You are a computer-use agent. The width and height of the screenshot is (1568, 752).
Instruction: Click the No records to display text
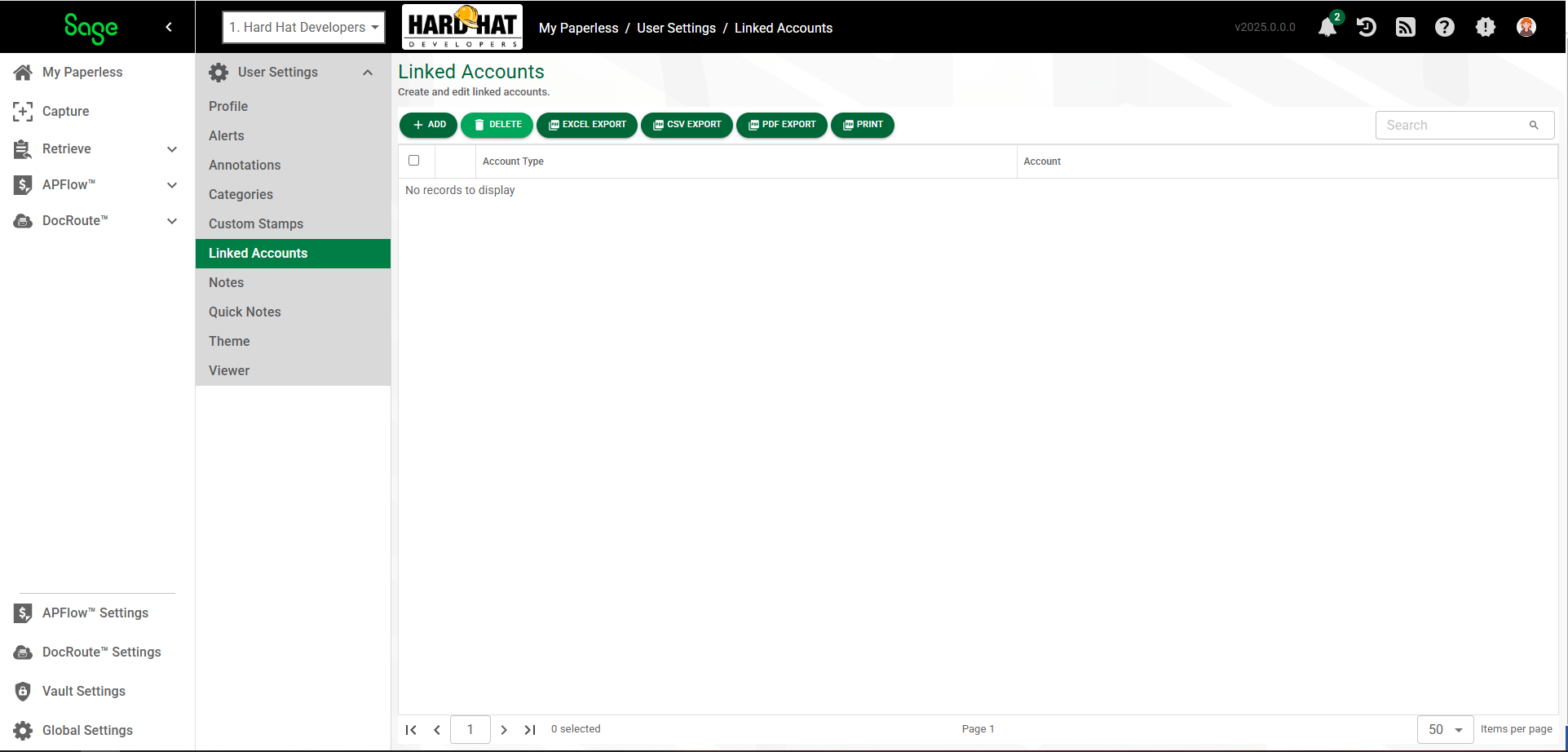[x=460, y=190]
